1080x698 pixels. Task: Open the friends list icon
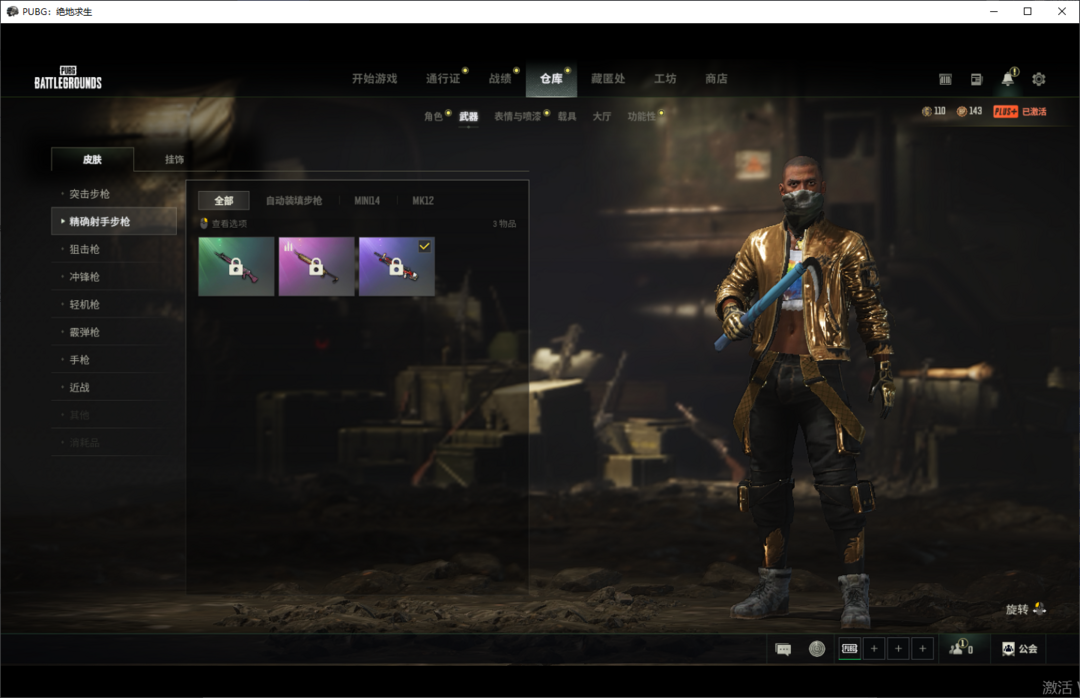[960, 648]
